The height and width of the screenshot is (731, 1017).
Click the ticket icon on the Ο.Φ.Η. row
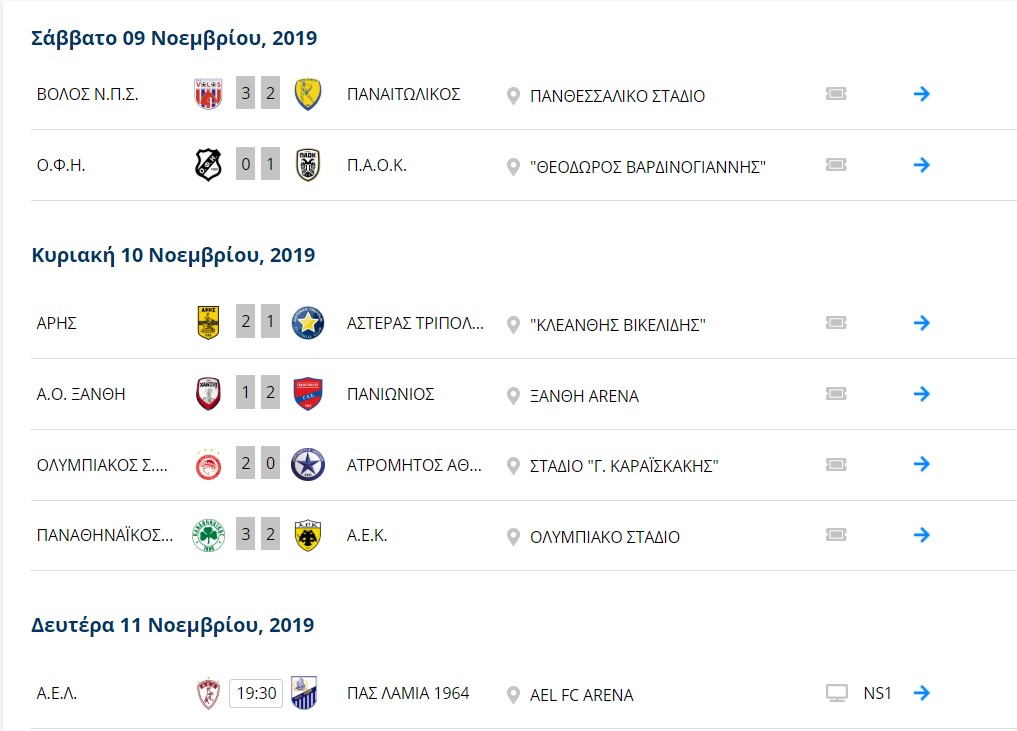[x=836, y=165]
